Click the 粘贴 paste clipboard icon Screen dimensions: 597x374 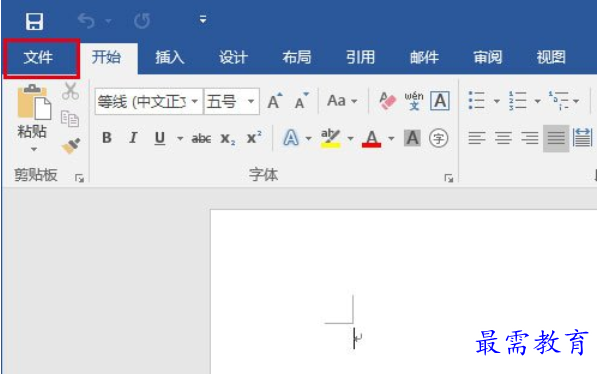34,102
